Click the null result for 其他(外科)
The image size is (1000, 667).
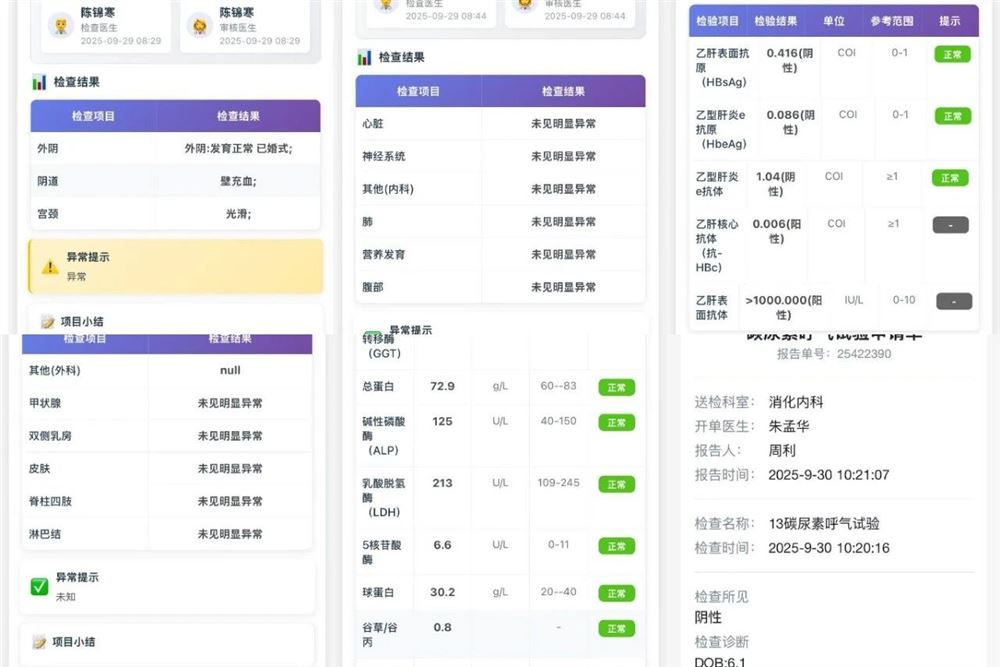tap(230, 370)
